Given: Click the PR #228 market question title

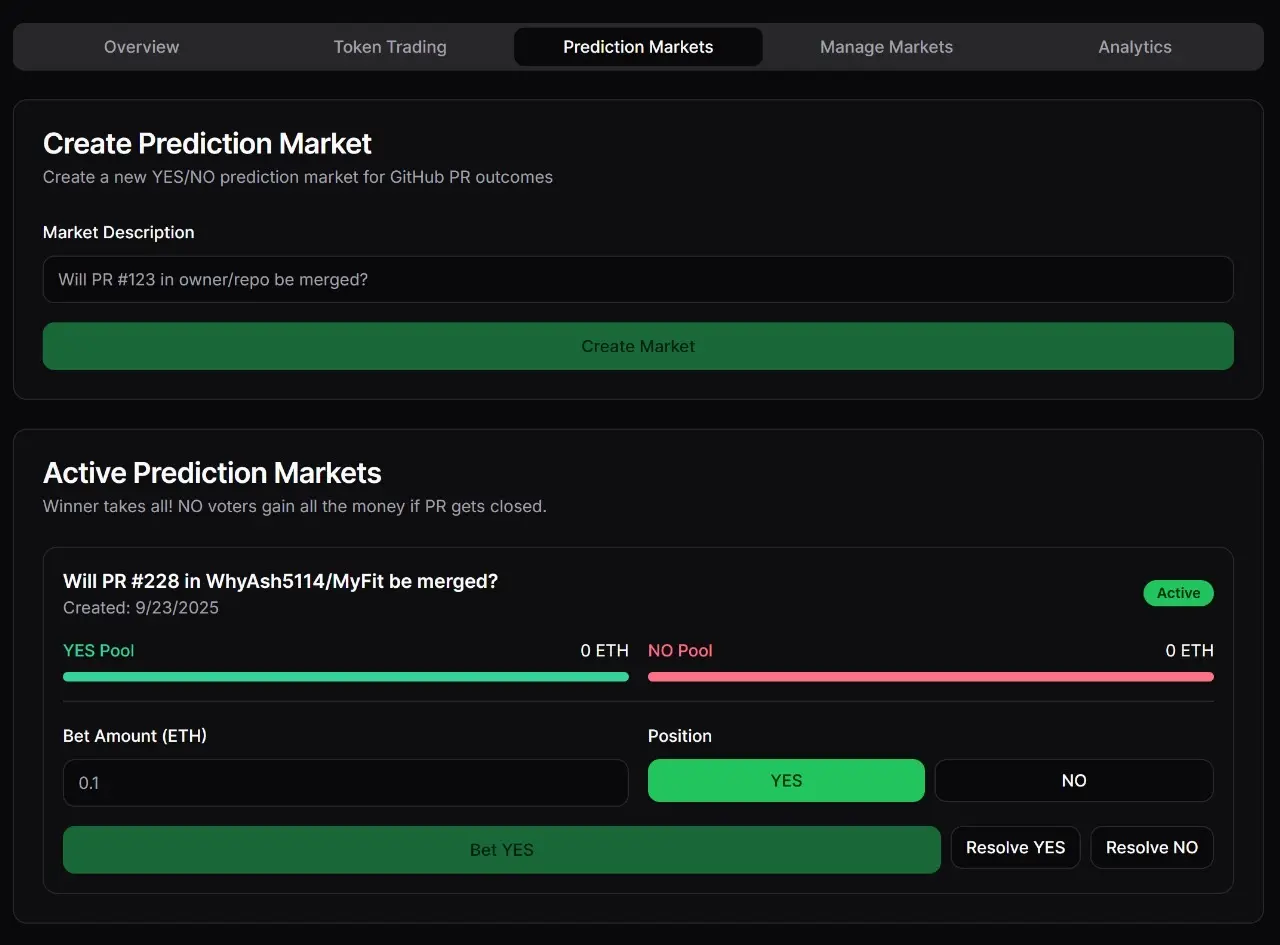Looking at the screenshot, I should coord(280,581).
